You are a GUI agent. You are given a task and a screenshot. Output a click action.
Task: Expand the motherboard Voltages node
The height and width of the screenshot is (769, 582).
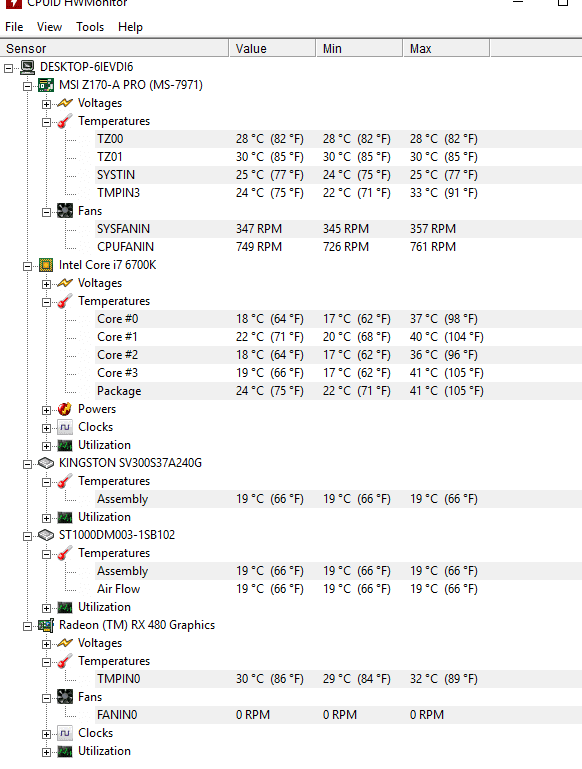(46, 104)
